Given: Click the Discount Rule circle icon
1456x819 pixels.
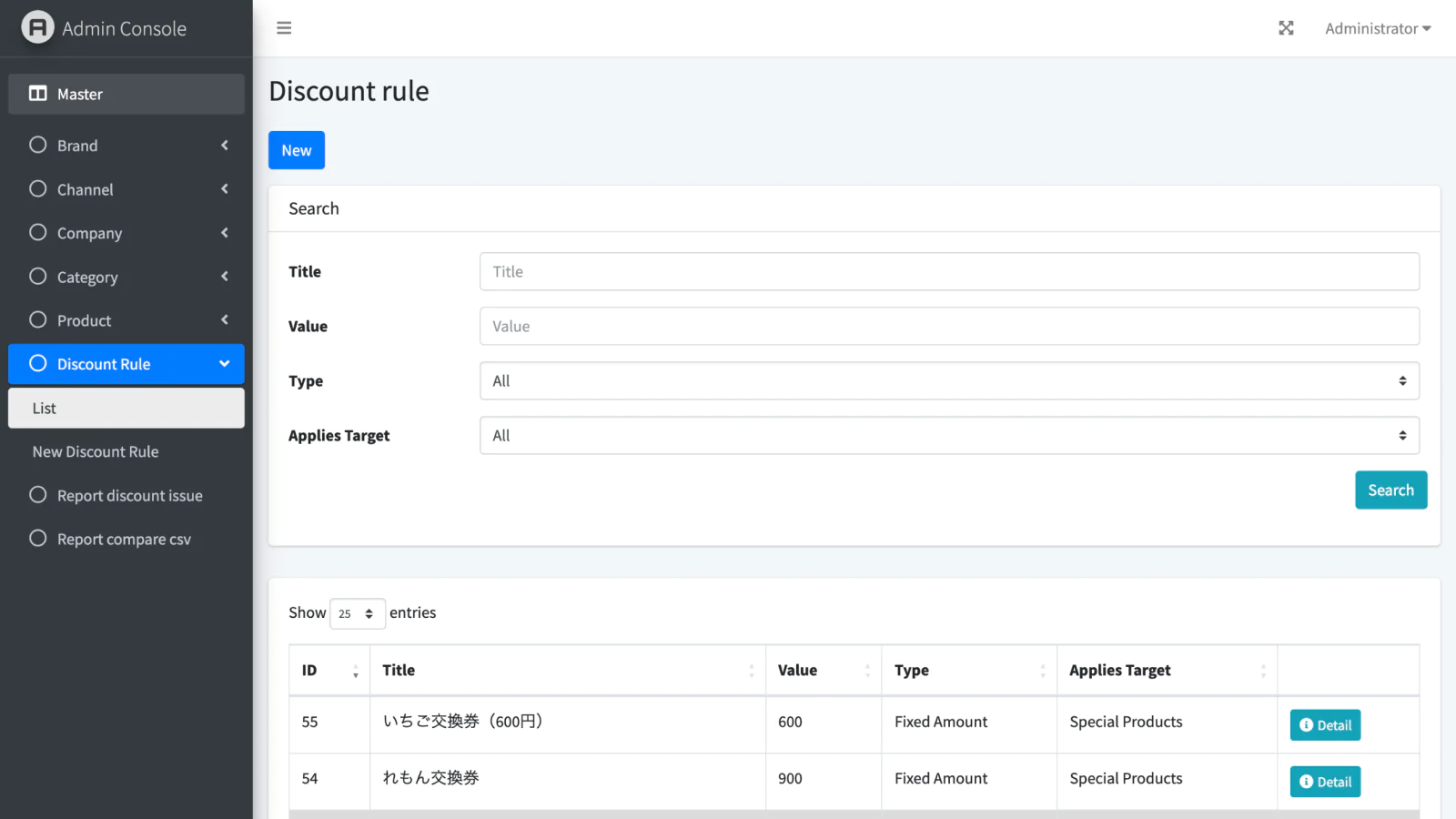Looking at the screenshot, I should click(x=37, y=363).
